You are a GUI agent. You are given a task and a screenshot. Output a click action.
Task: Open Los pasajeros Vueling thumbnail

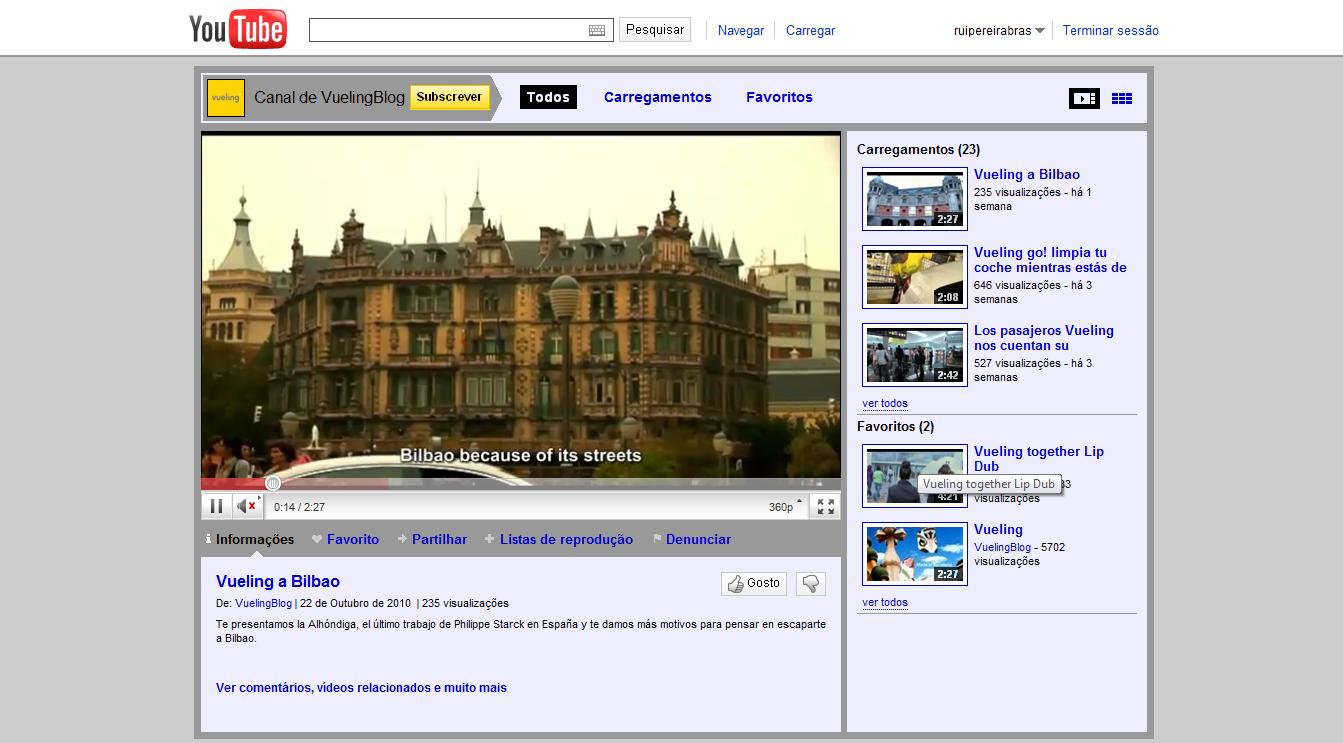915,354
